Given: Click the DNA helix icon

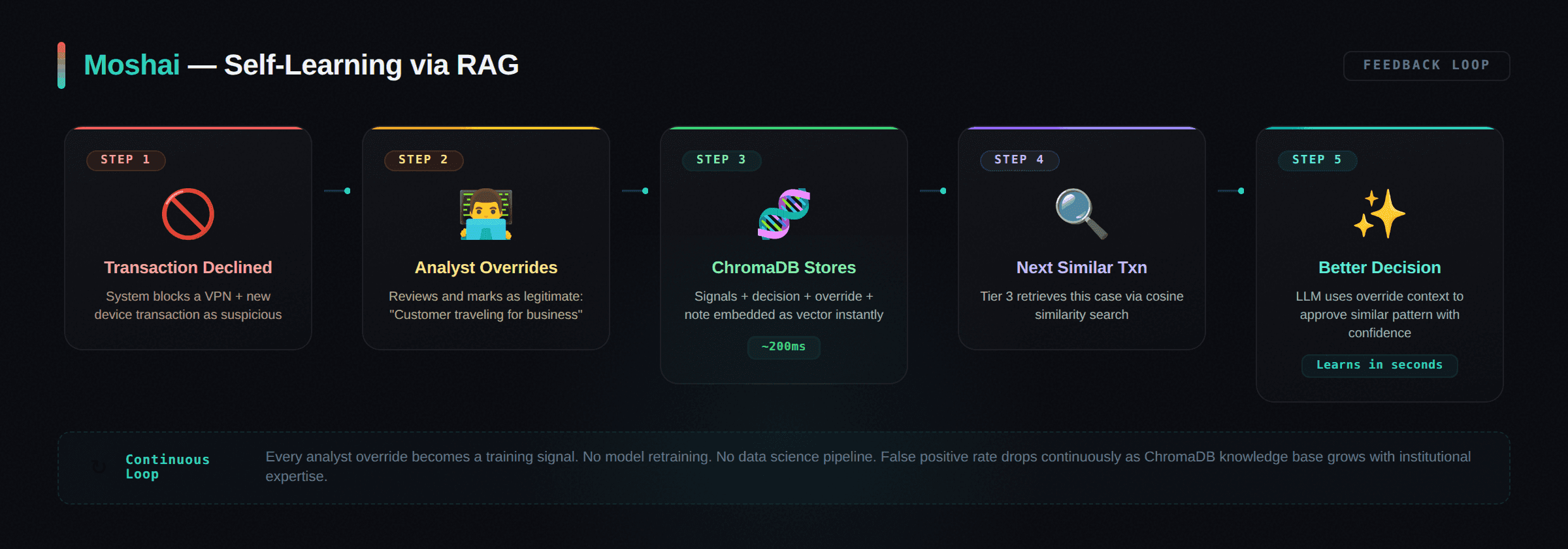Looking at the screenshot, I should pos(784,214).
